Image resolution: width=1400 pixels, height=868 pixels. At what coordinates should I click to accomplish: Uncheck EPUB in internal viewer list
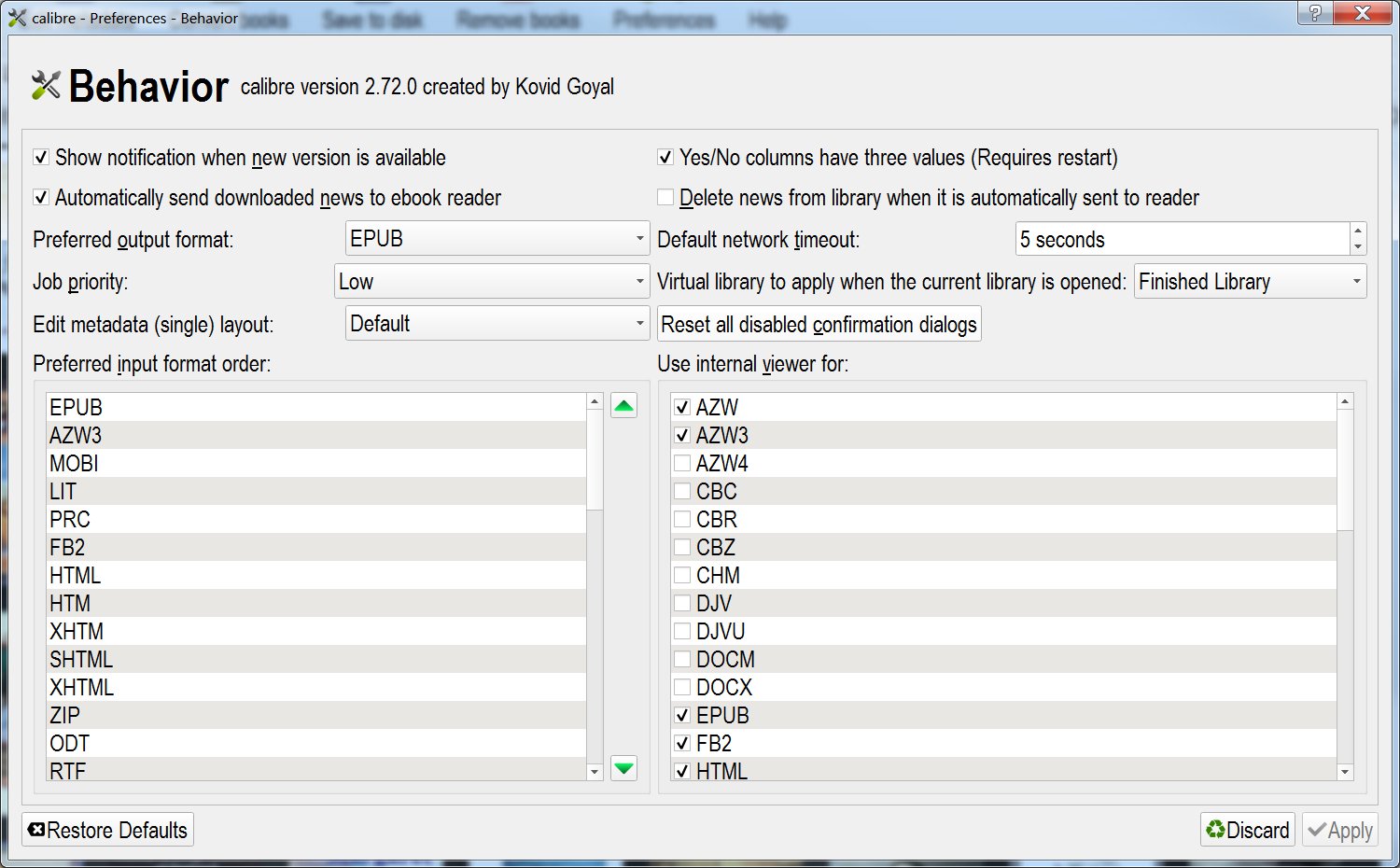[682, 715]
